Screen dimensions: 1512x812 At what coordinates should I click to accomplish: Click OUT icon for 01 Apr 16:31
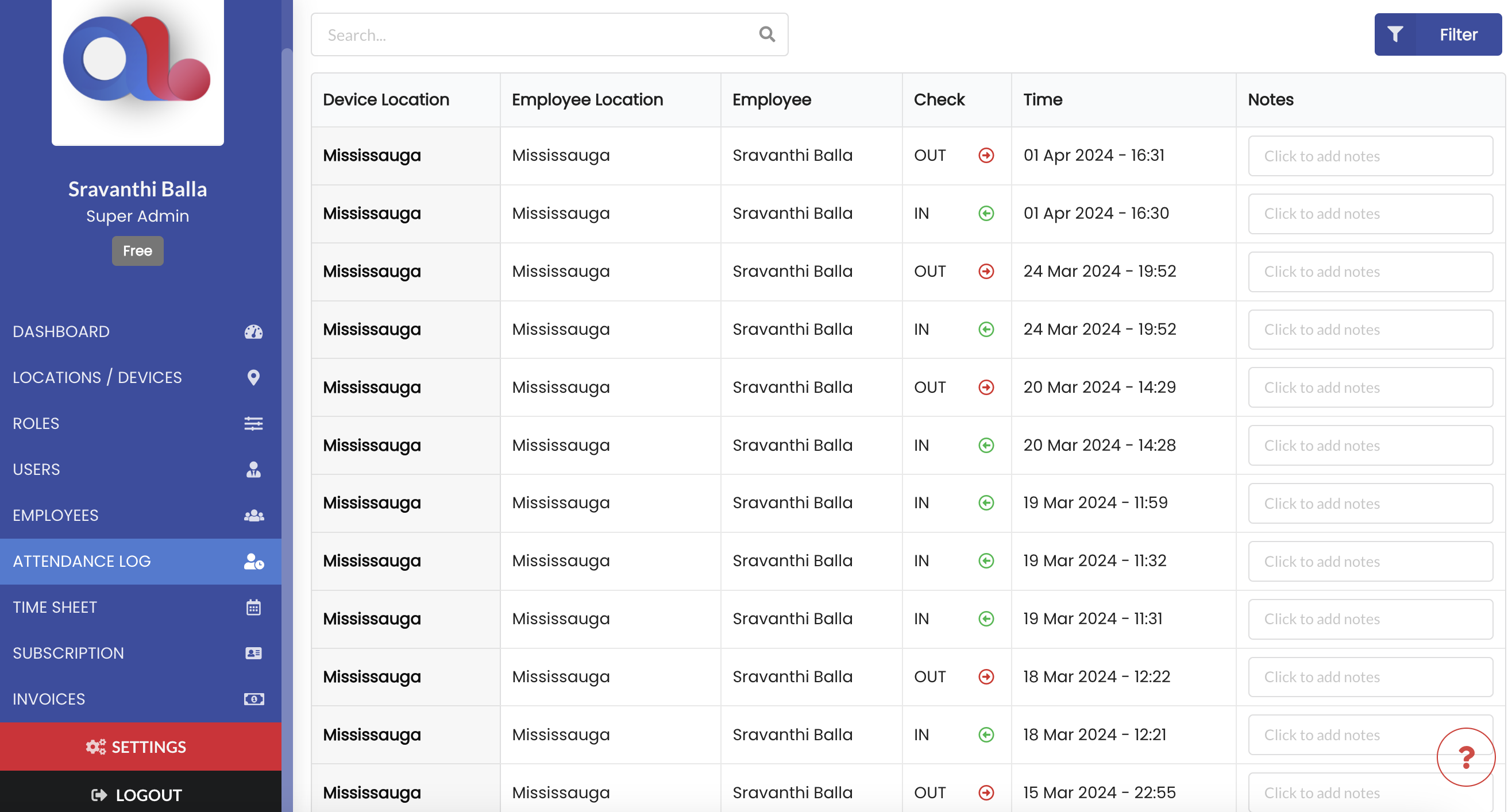[x=986, y=156]
